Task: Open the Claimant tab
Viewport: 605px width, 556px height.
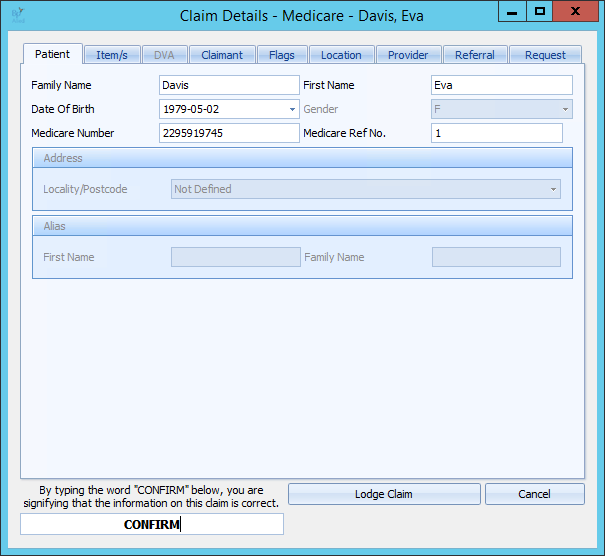Action: point(222,55)
